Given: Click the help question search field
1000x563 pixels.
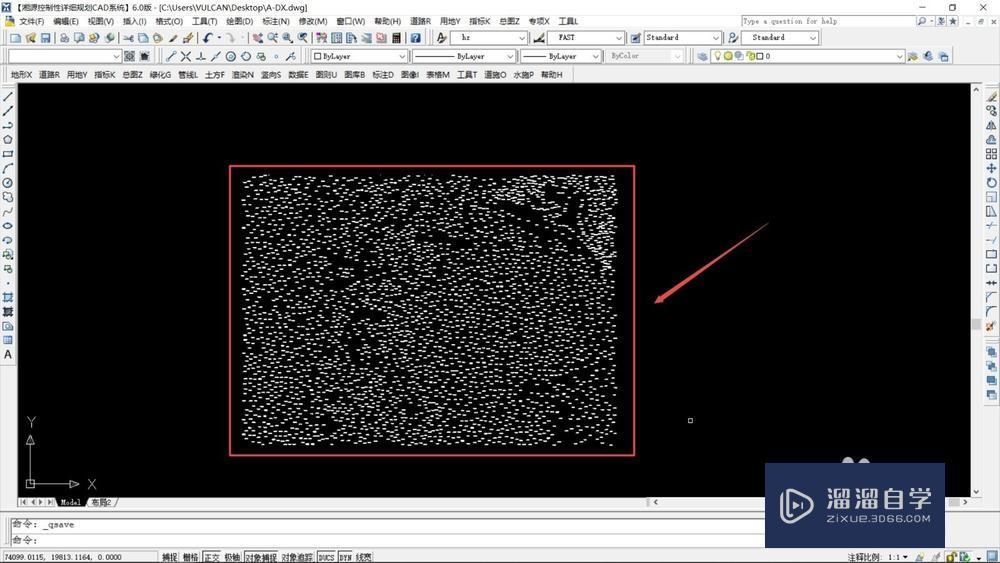Looking at the screenshot, I should tap(827, 21).
